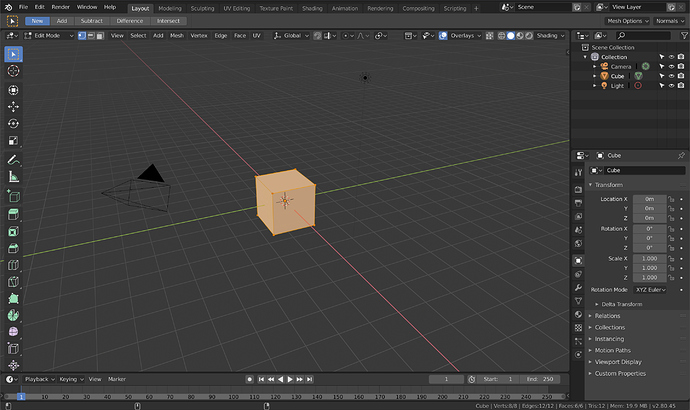690x410 pixels.
Task: Open the Material properties tab
Action: (578, 315)
